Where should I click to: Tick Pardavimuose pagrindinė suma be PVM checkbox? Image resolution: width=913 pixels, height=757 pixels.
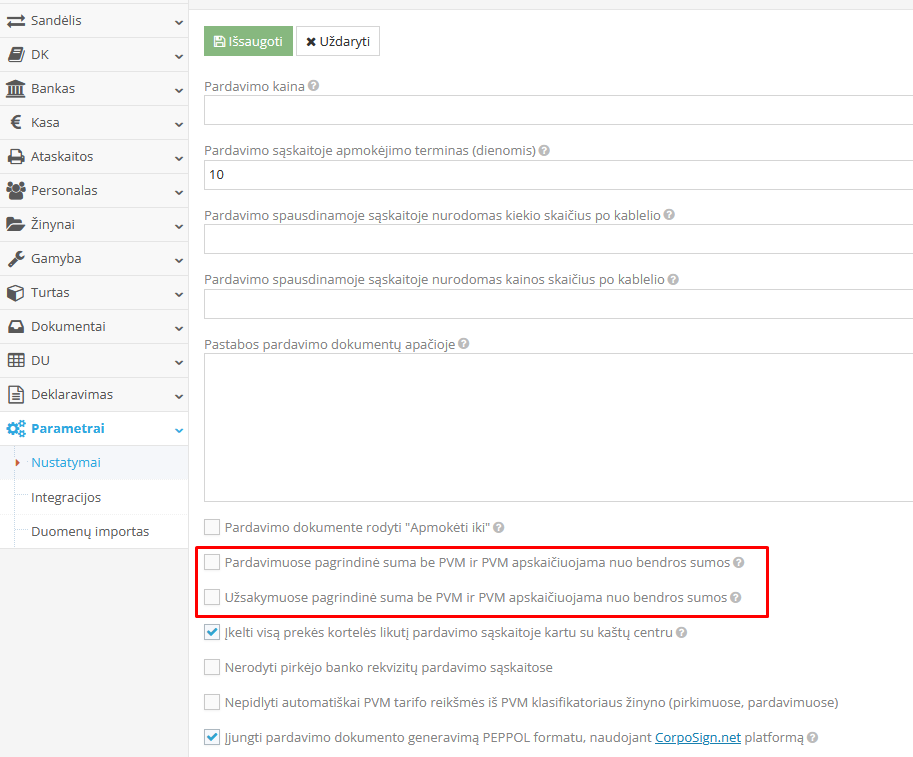point(212,563)
